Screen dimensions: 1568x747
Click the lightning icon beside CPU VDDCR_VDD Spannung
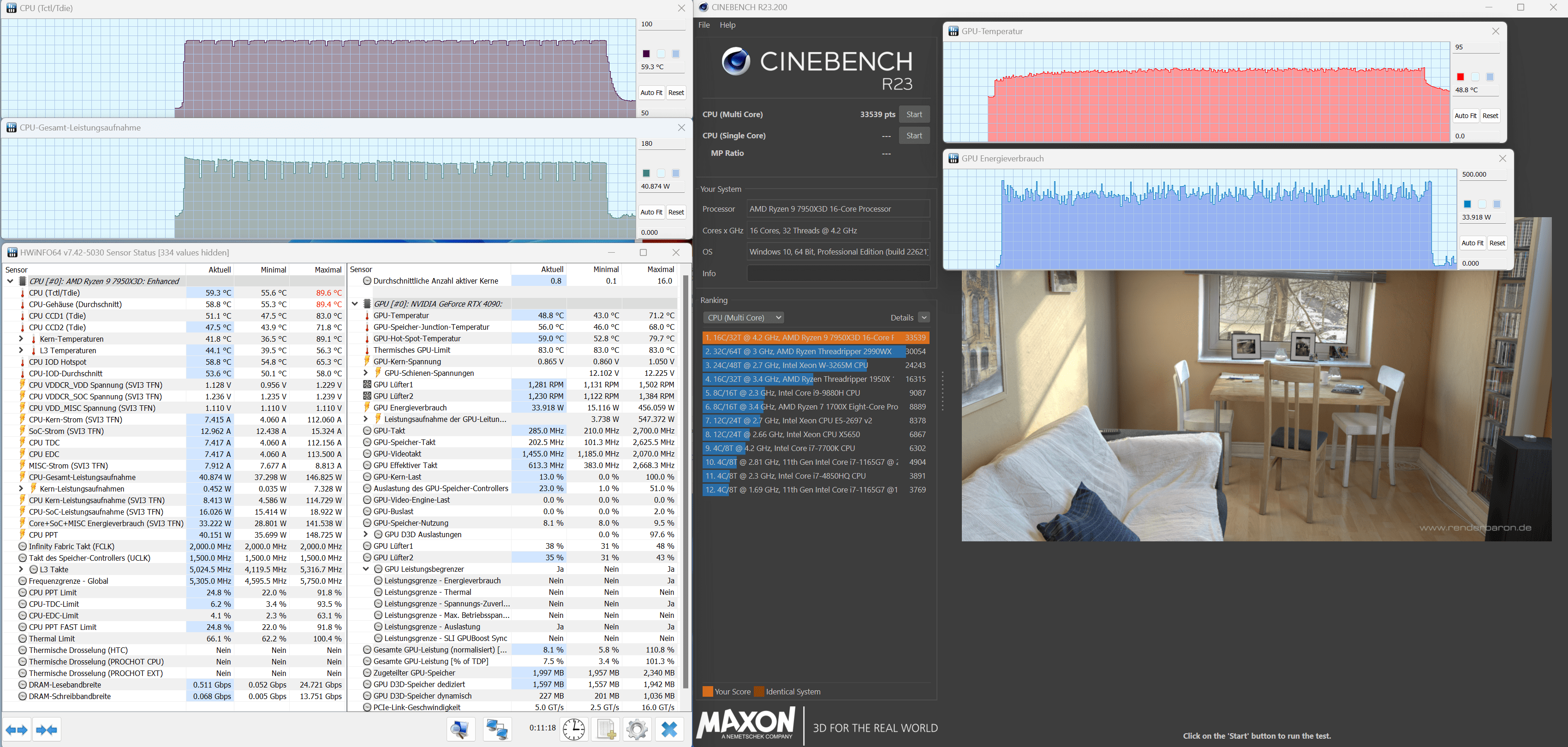click(x=23, y=385)
